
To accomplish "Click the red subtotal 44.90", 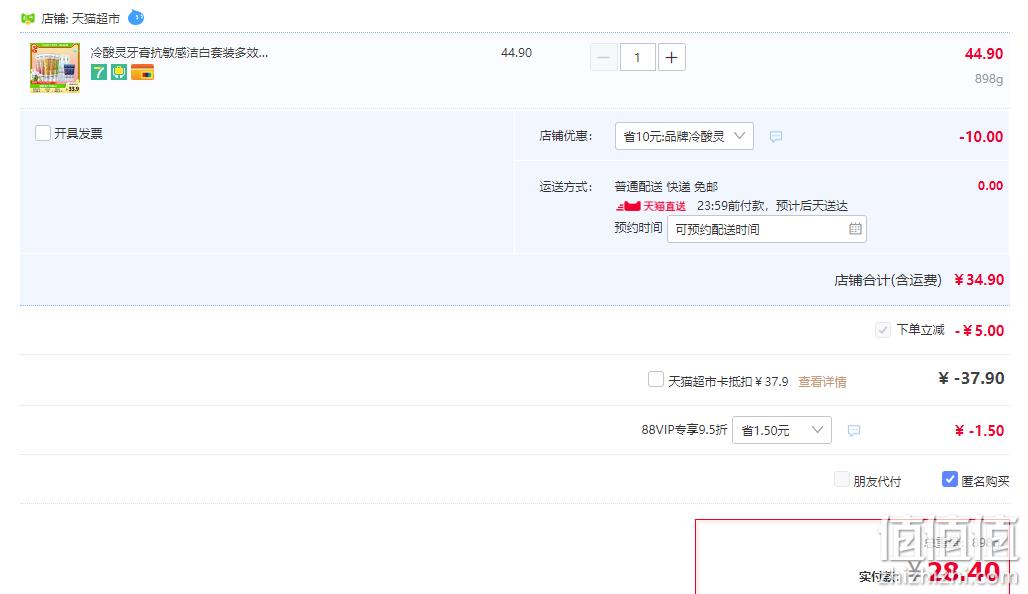I will (x=984, y=54).
